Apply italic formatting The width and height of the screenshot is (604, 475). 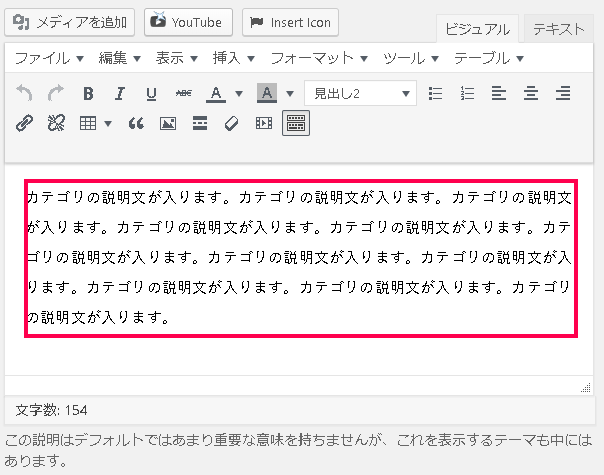(119, 94)
